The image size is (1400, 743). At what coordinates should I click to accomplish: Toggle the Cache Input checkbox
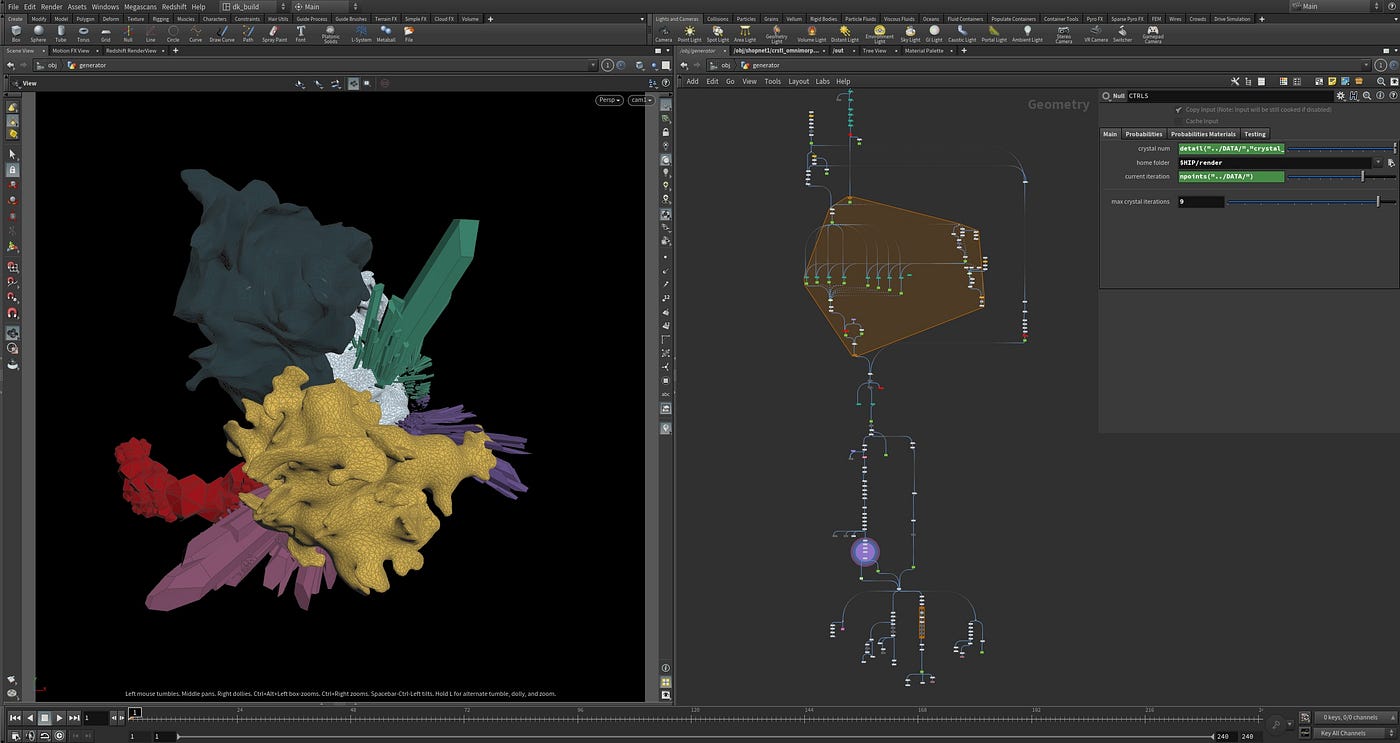tap(1179, 121)
